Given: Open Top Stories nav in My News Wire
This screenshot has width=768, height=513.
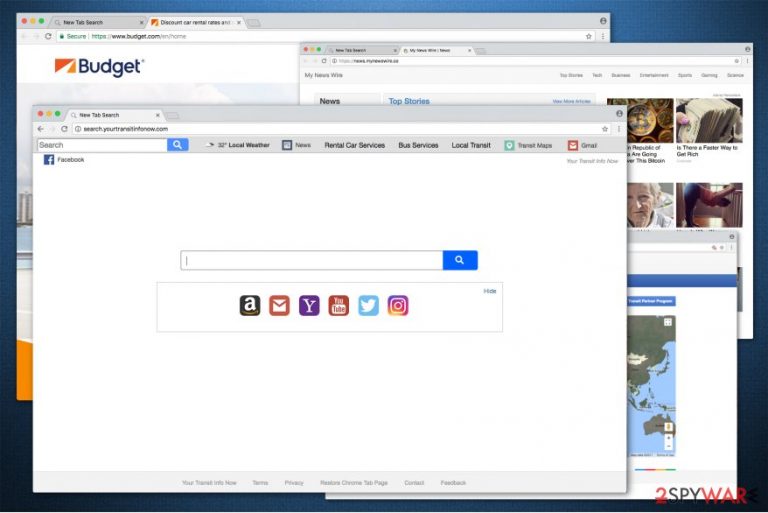Looking at the screenshot, I should point(571,75).
